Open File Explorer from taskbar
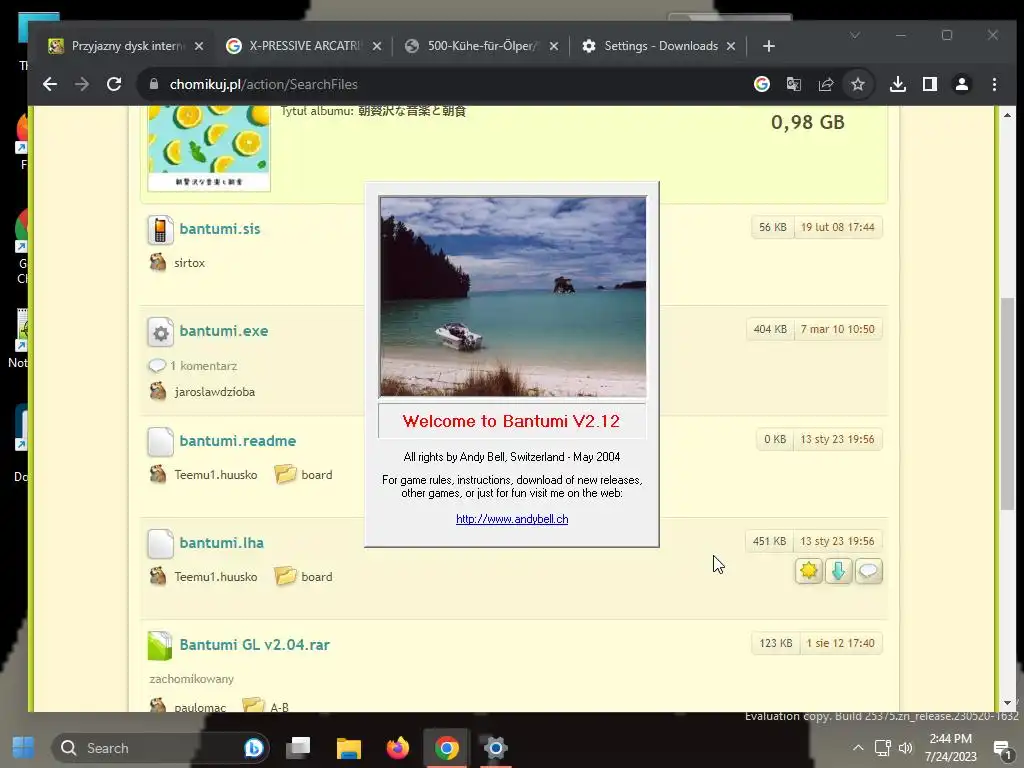This screenshot has height=768, width=1024. (349, 748)
